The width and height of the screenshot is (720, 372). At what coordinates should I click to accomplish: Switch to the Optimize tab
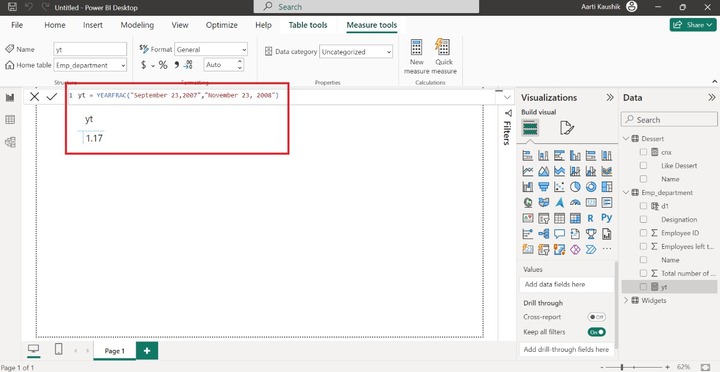(x=222, y=25)
